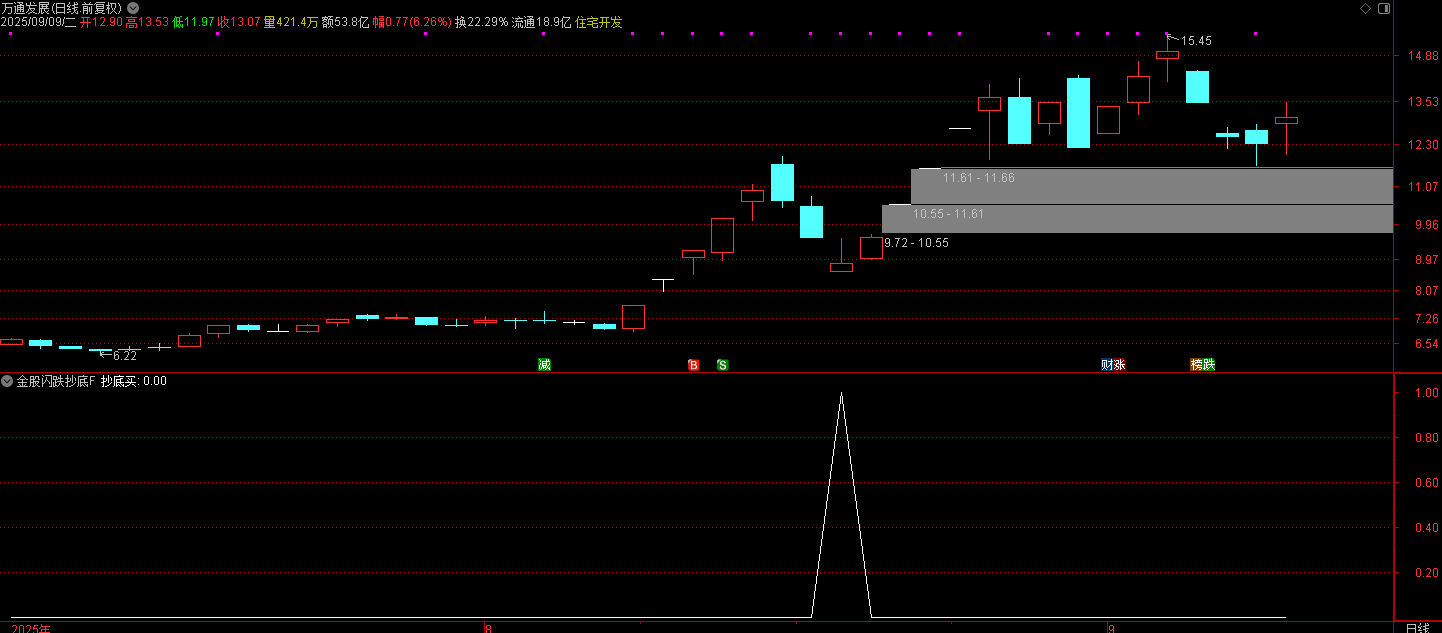The width and height of the screenshot is (1442, 633).
Task: Click the 6.22 low price label
Action: point(124,356)
